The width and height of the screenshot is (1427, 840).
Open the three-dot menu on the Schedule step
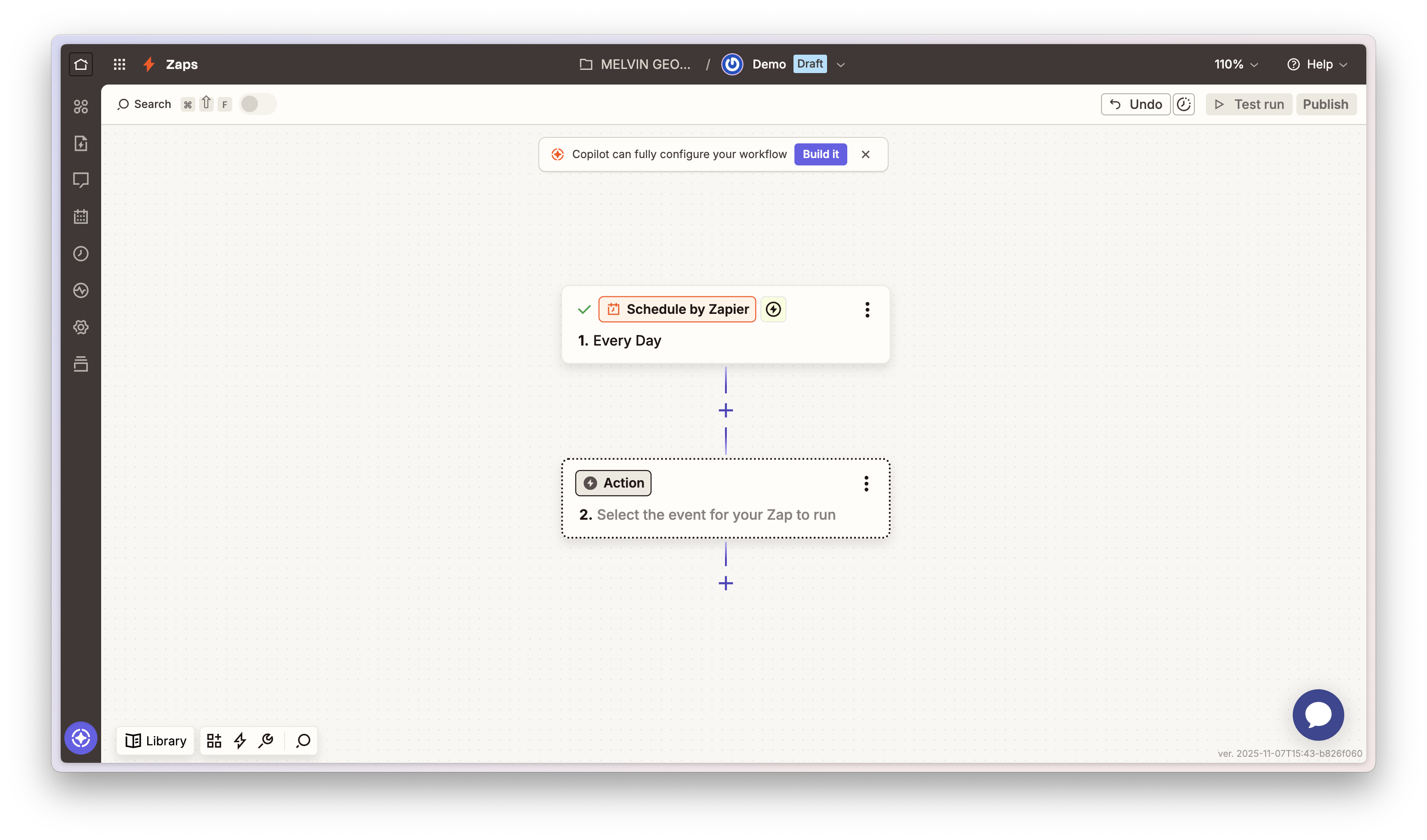pos(867,310)
